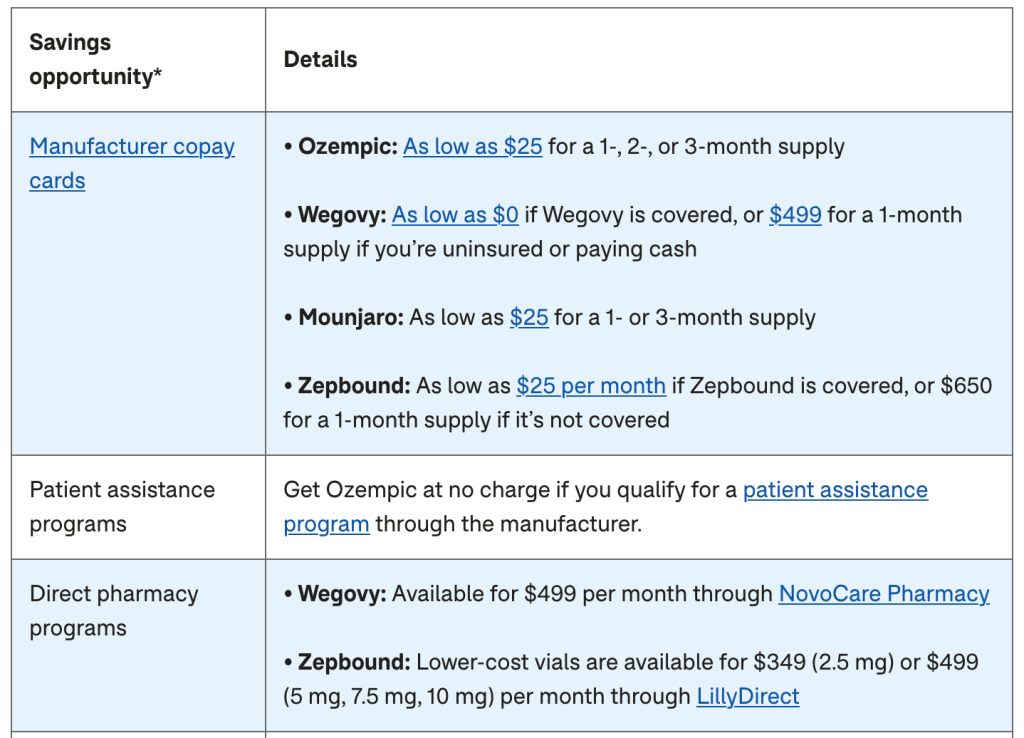Click the 'Savings opportunity*' column header

[x=95, y=59]
